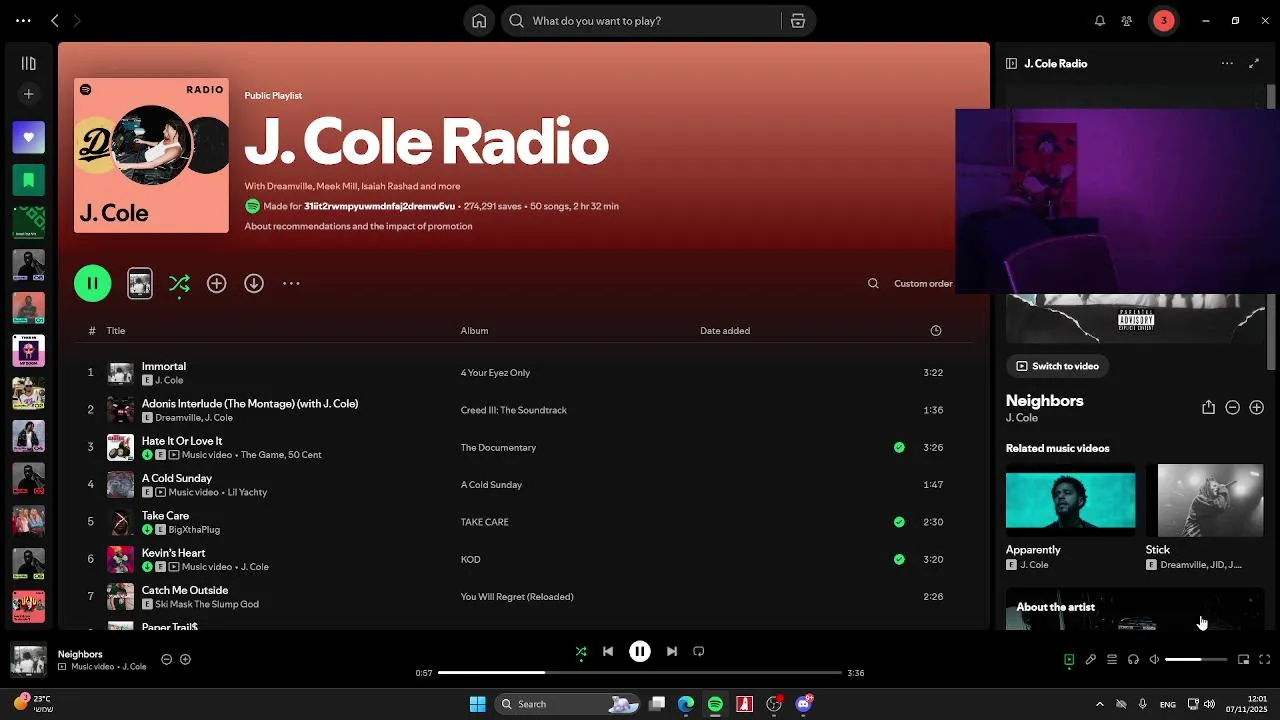Skip to the previous track

point(608,651)
